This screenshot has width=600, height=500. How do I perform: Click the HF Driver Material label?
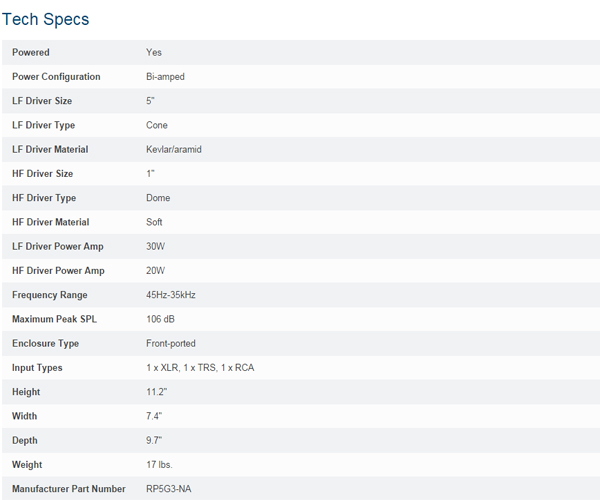pyautogui.click(x=51, y=222)
